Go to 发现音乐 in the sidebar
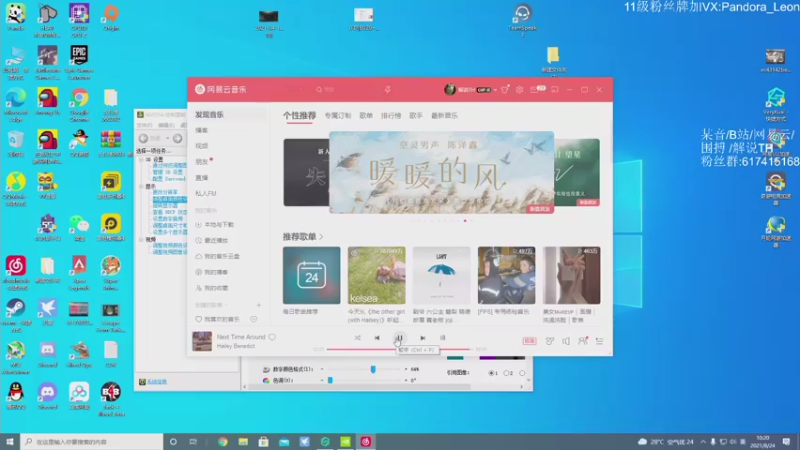 point(228,114)
